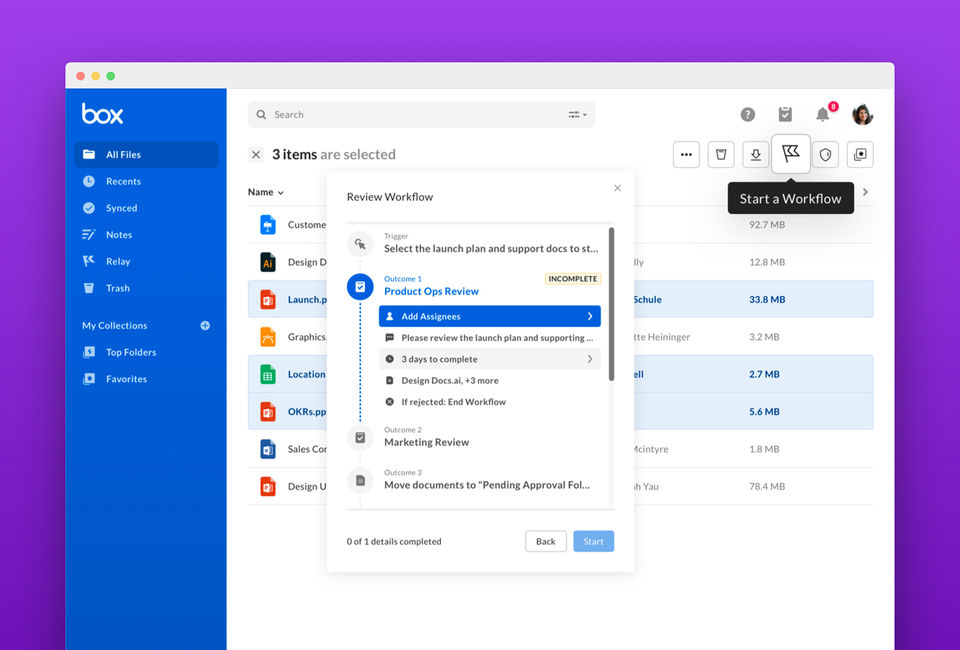Image resolution: width=960 pixels, height=650 pixels.
Task: Open more options ellipsis button
Action: tap(686, 154)
